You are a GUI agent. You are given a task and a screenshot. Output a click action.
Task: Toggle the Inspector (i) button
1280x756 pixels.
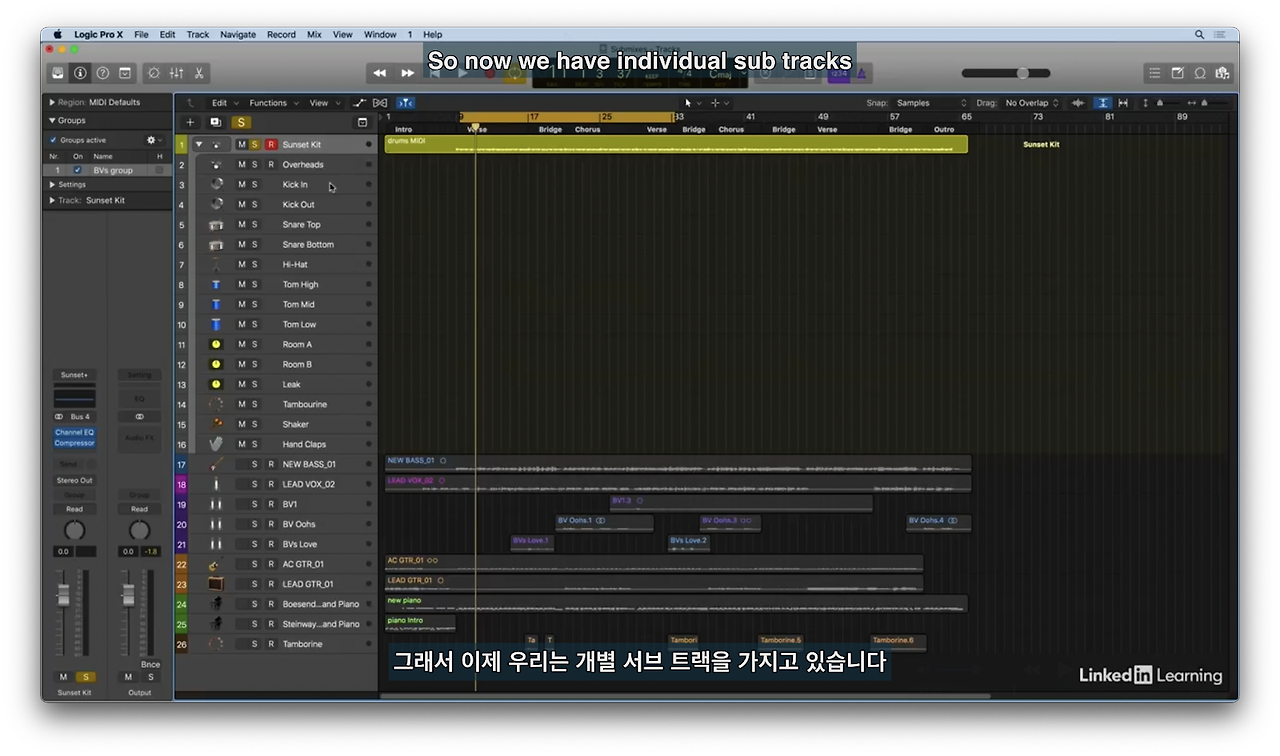(80, 73)
